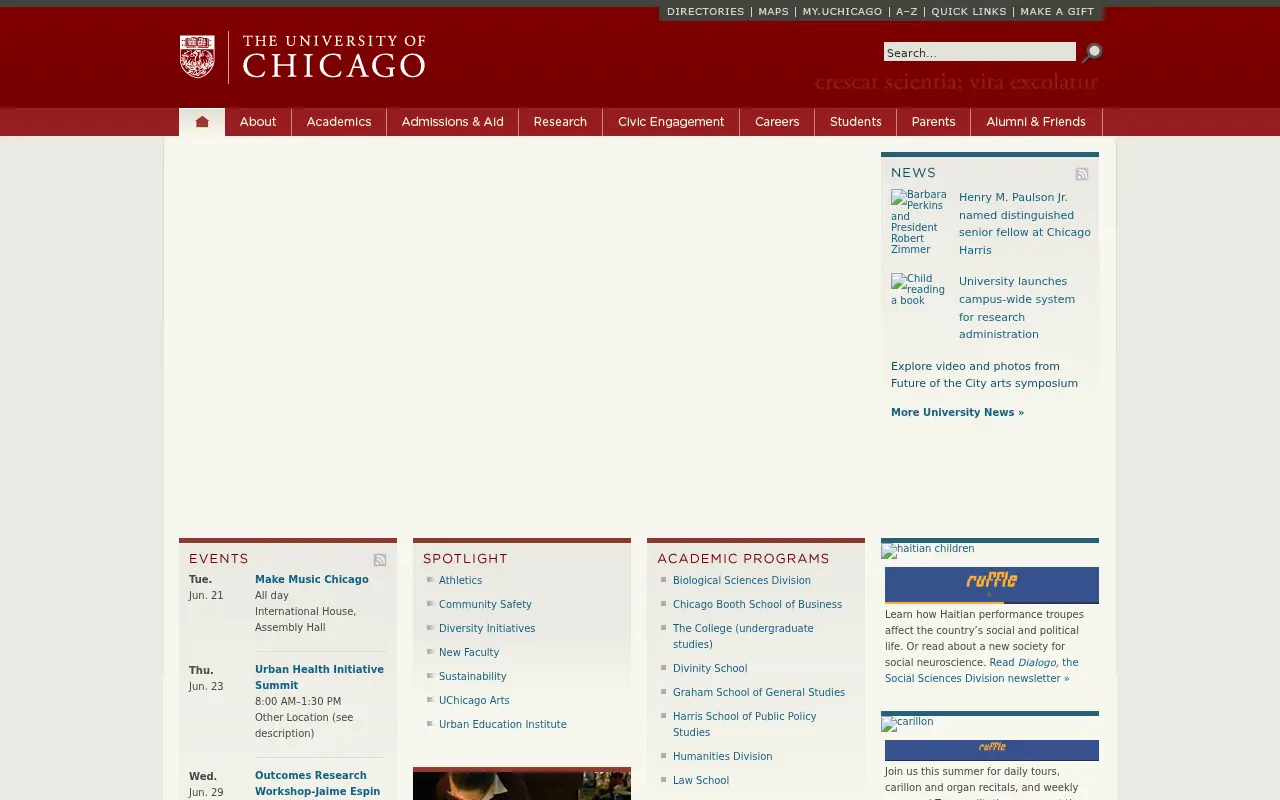Open Biological Sciences Division link
This screenshot has height=800, width=1280.
click(742, 581)
